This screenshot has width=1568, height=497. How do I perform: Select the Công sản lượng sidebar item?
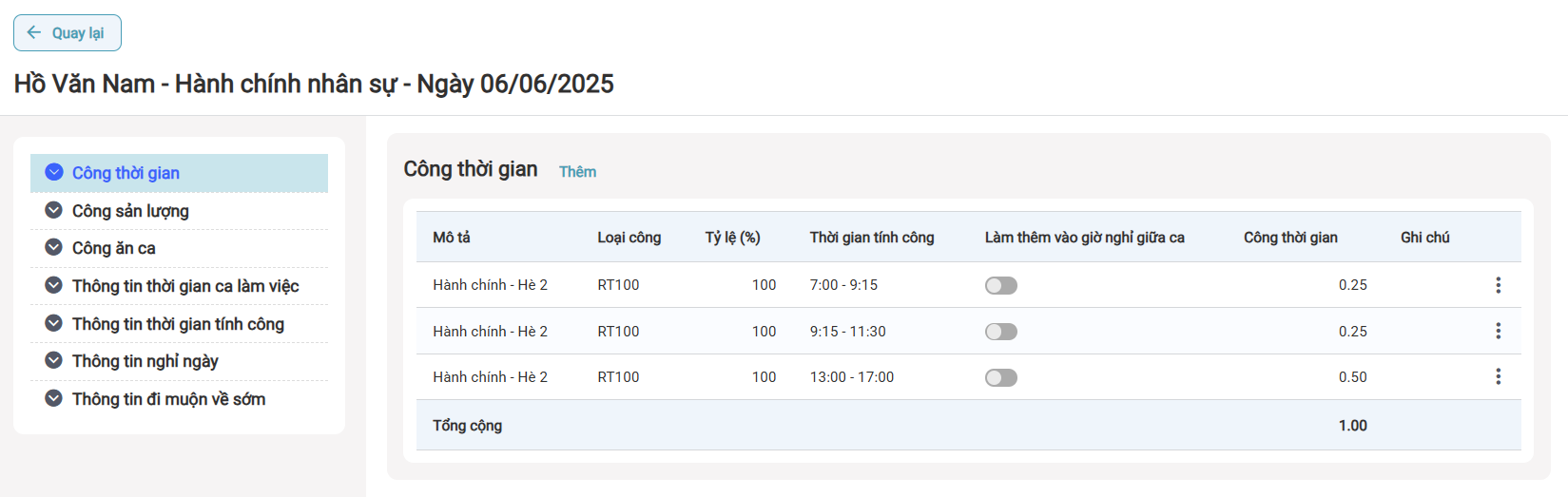(130, 211)
